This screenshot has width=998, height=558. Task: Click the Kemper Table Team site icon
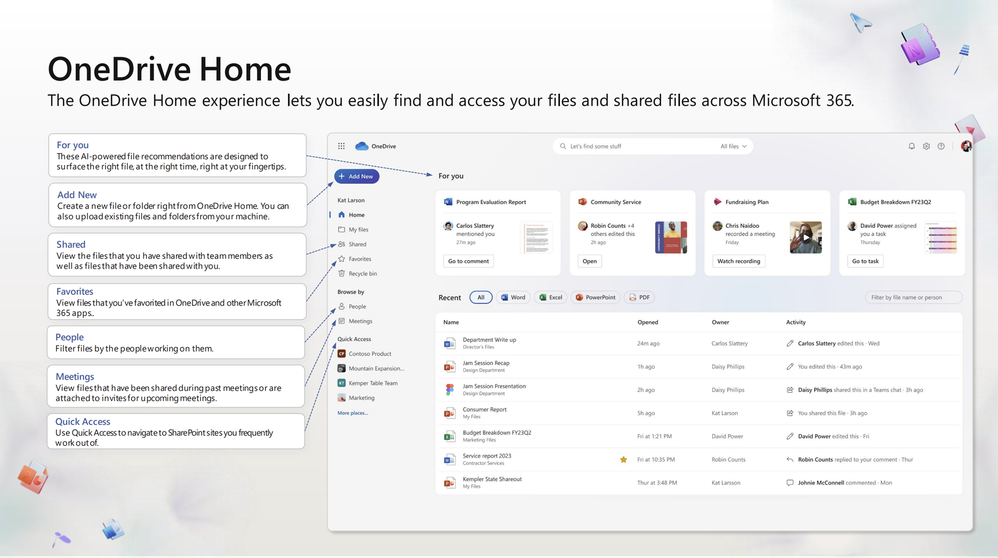click(342, 382)
